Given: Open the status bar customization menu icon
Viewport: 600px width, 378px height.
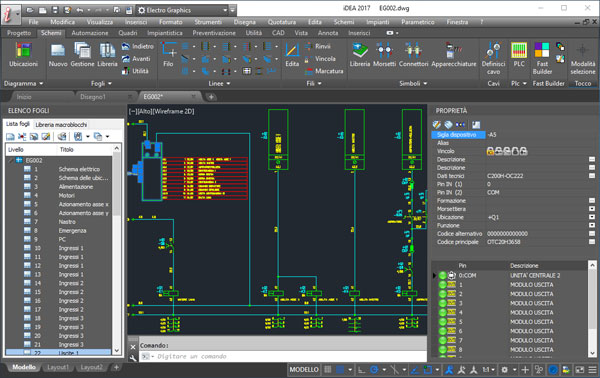Looking at the screenshot, I should pos(592,370).
